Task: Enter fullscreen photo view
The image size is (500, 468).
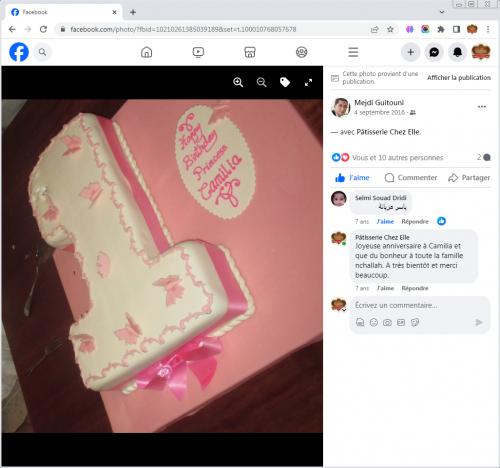Action: (x=308, y=82)
